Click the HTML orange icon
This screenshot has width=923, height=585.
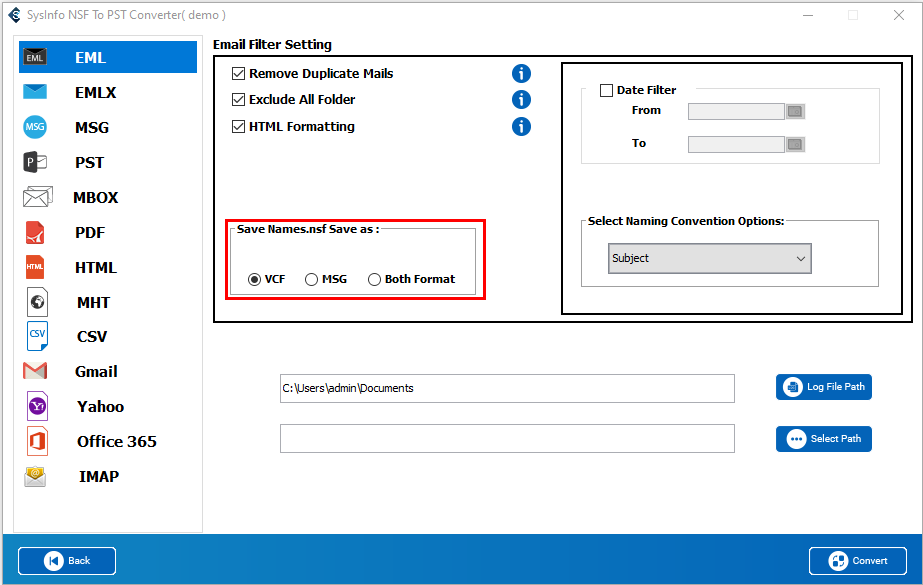click(35, 267)
